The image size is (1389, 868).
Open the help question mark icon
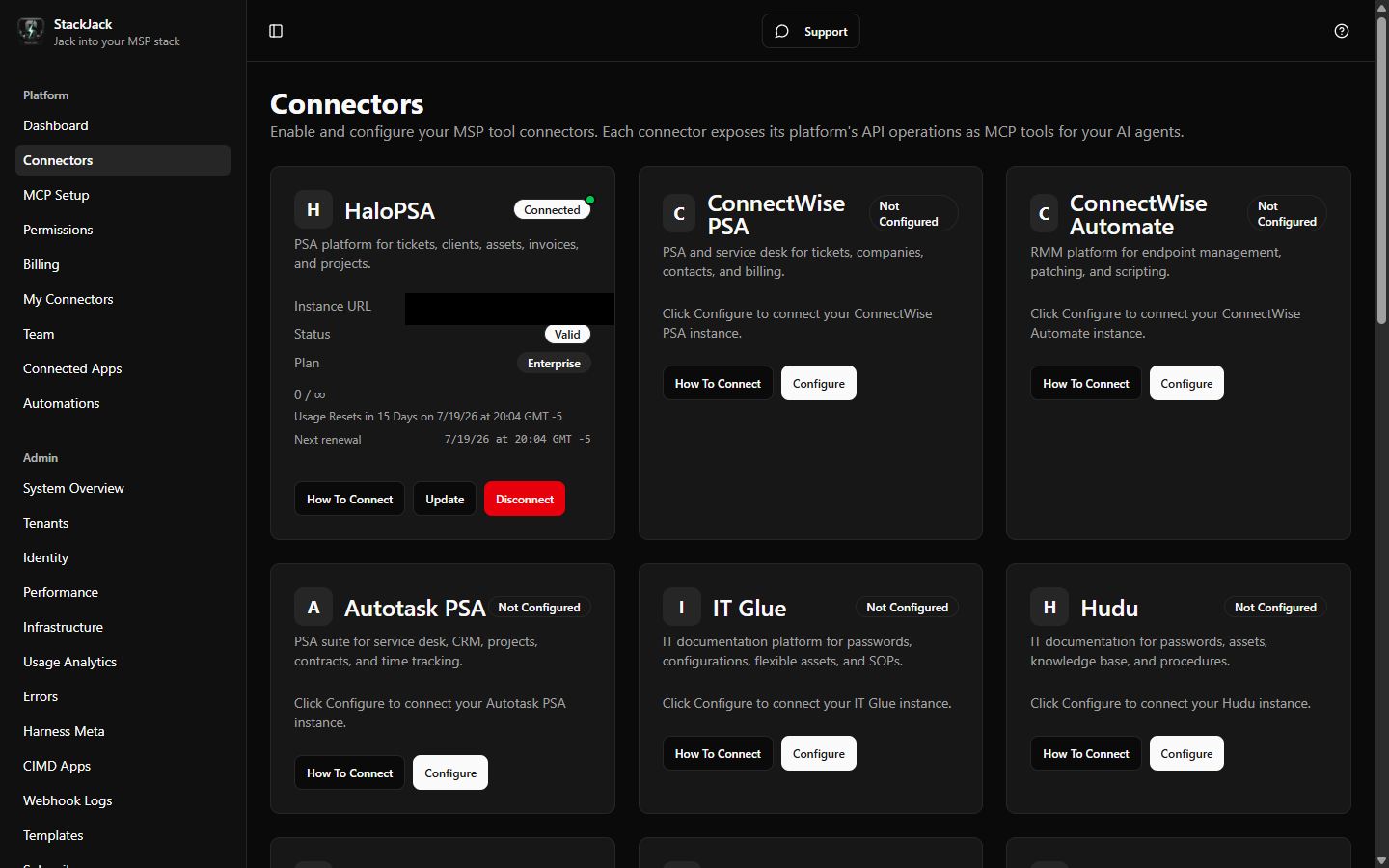click(1342, 31)
